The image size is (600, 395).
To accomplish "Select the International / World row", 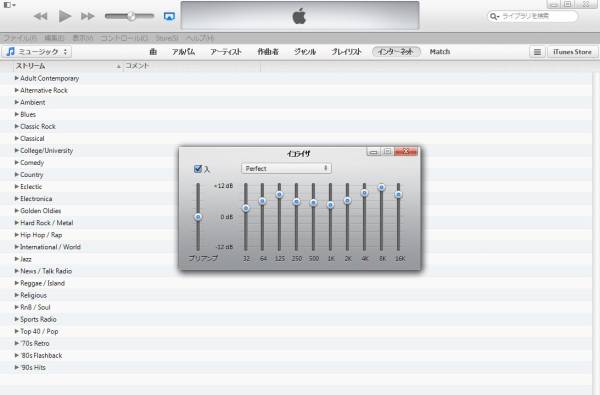I will coord(297,247).
